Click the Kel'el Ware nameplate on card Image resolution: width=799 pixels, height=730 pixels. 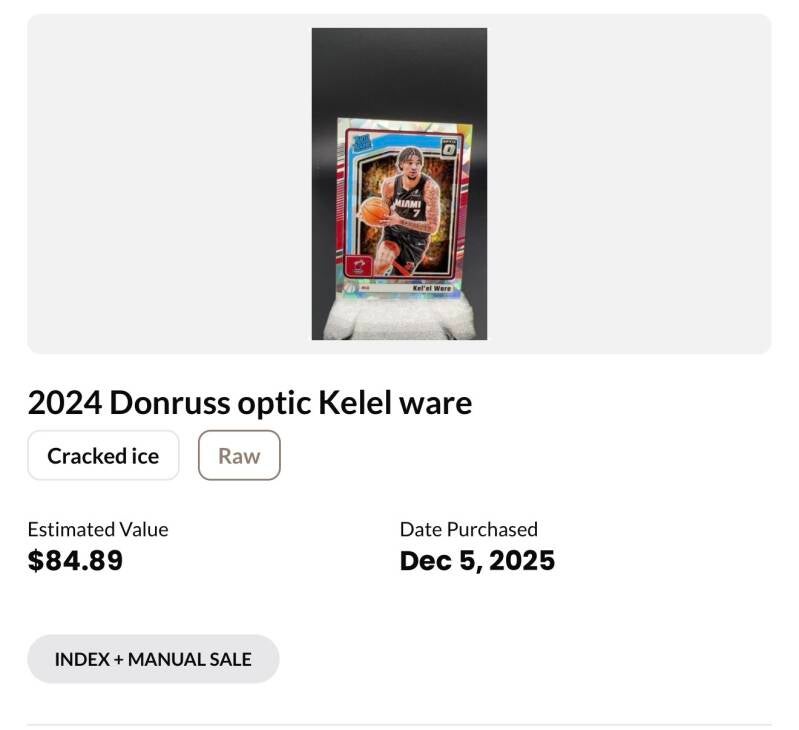point(432,287)
